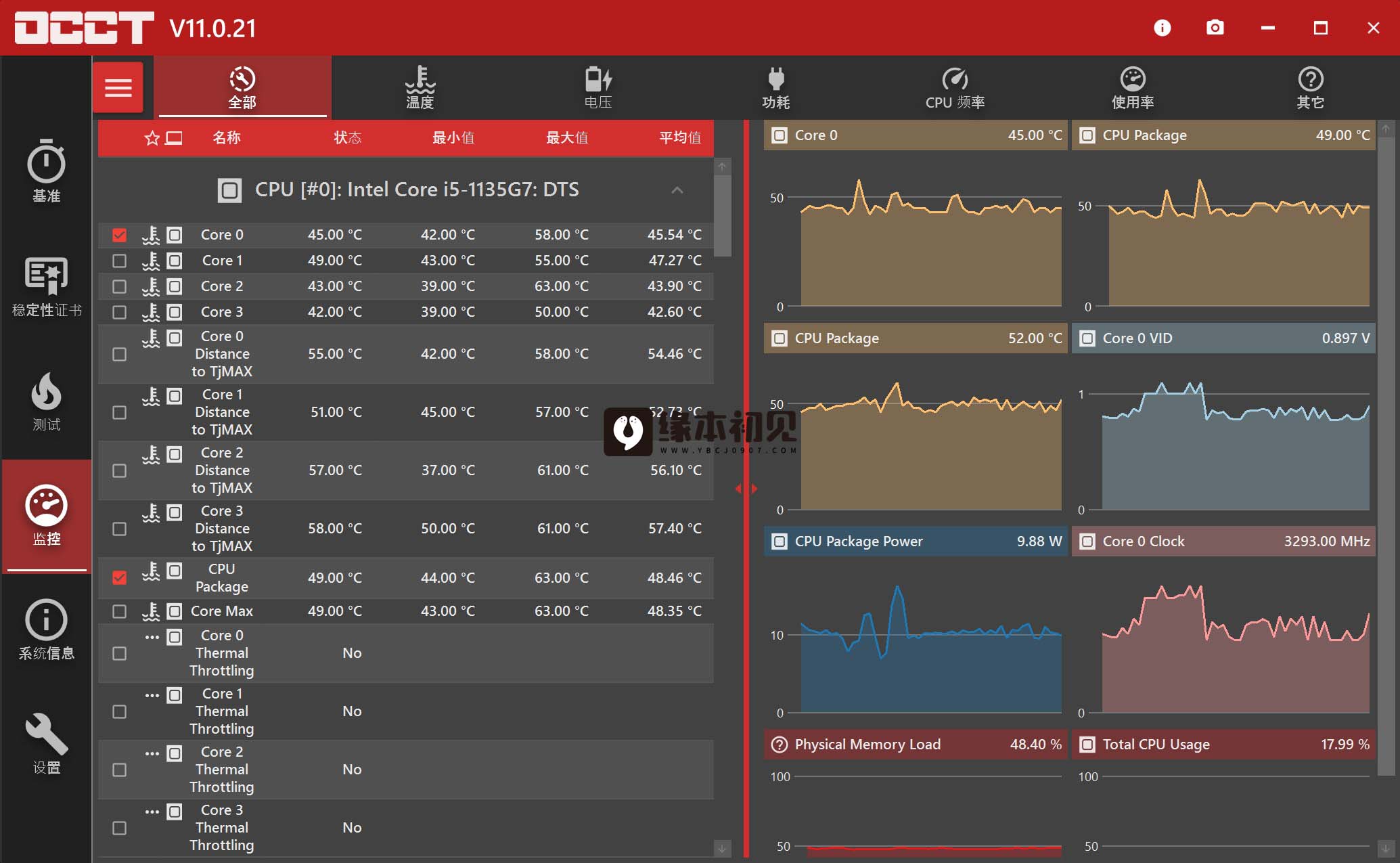Screen dimensions: 1400x863
Task: Click the icon on CPU Package Power graph header
Action: click(780, 541)
